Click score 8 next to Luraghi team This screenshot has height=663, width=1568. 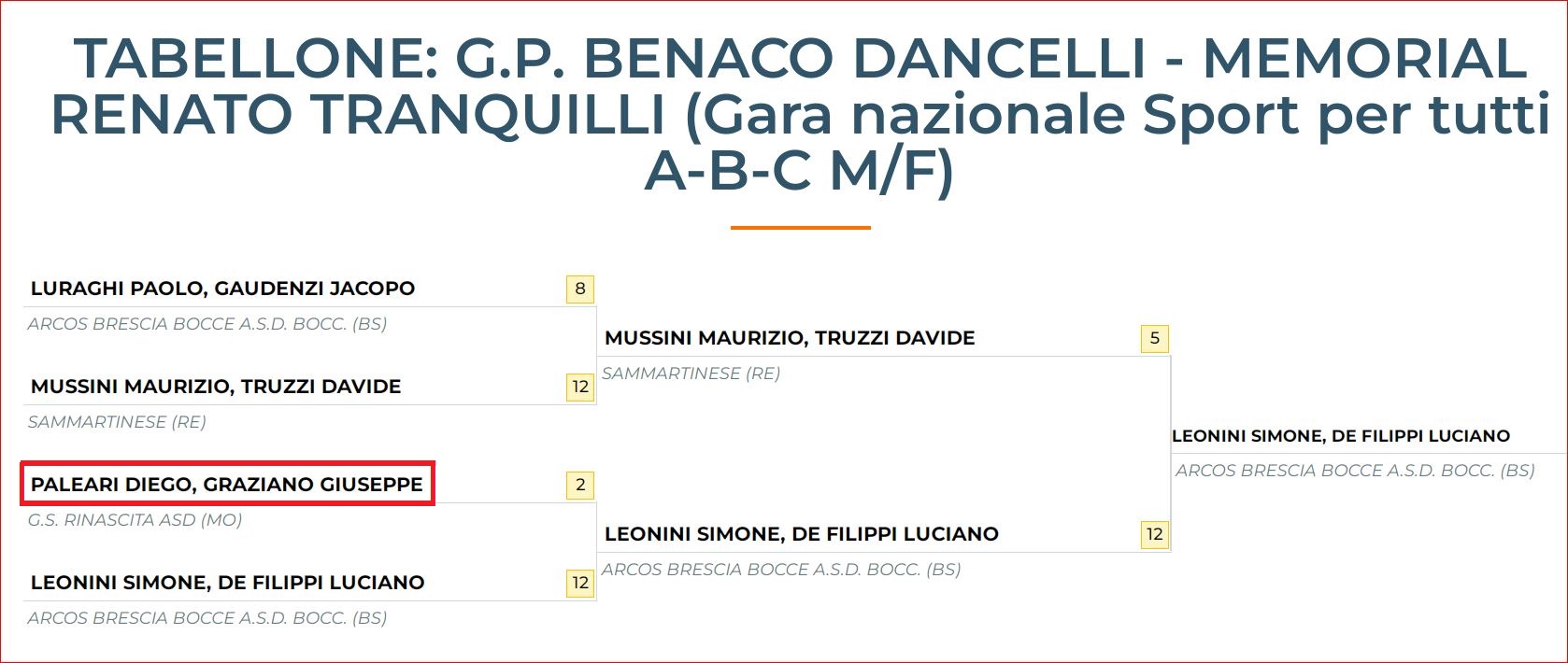point(580,289)
